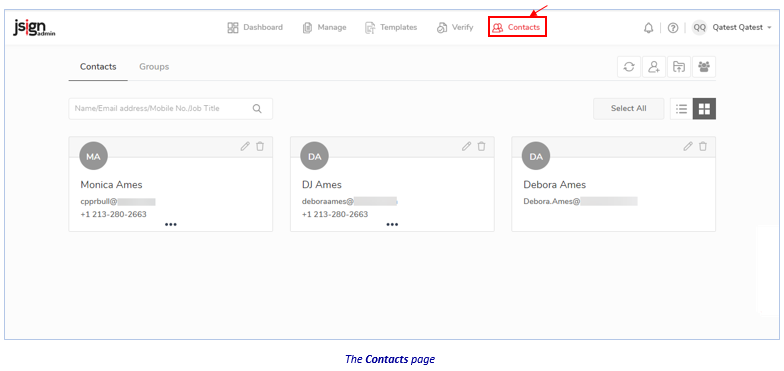Edit Debora Ames contact
This screenshot has width=784, height=371.
pyautogui.click(x=688, y=146)
